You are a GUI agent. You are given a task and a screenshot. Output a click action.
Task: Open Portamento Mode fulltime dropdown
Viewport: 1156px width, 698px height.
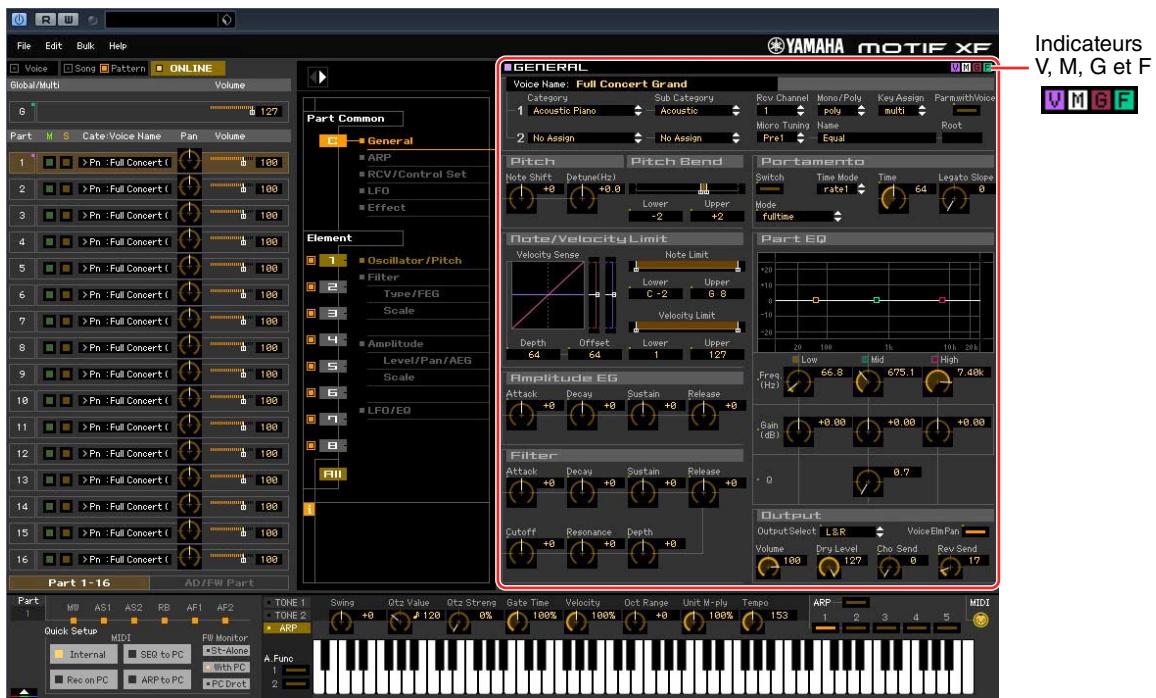pos(800,217)
